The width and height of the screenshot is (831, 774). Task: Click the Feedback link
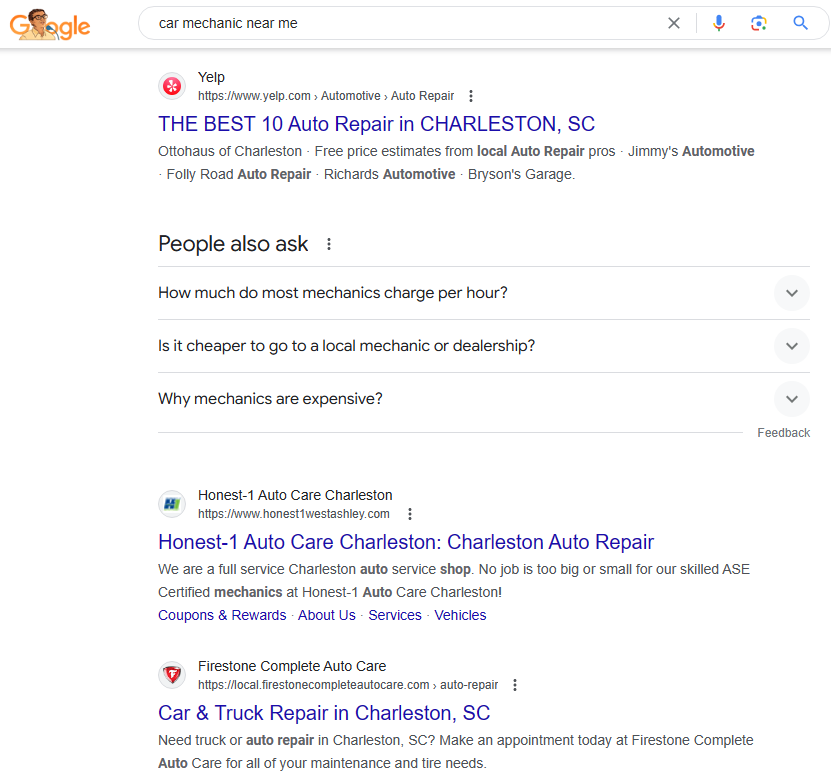[783, 432]
